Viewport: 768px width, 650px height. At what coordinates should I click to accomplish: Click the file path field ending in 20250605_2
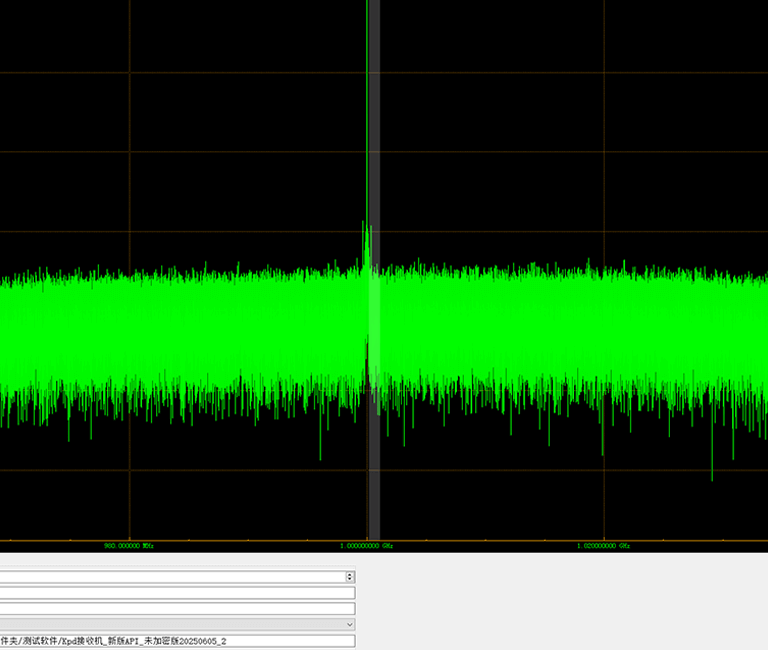[x=177, y=641]
